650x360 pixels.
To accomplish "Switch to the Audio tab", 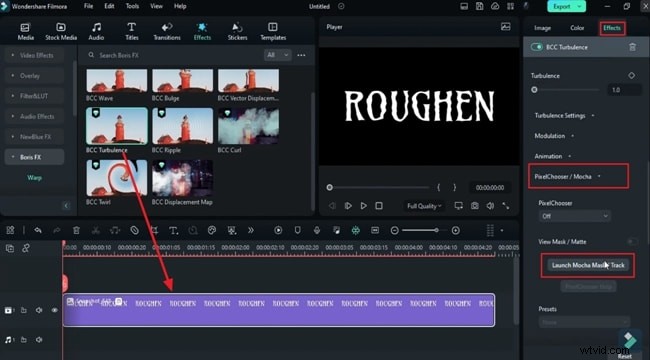I will (96, 32).
